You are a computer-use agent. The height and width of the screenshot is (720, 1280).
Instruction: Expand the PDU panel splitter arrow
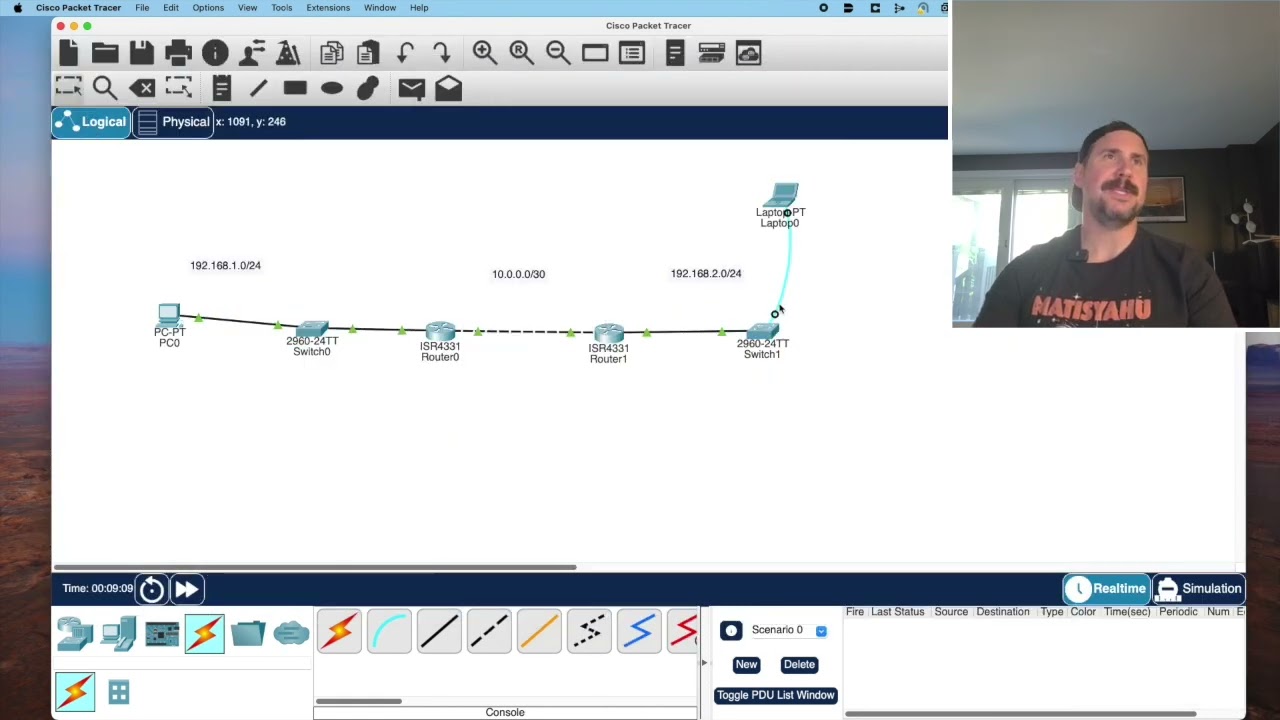(x=703, y=662)
